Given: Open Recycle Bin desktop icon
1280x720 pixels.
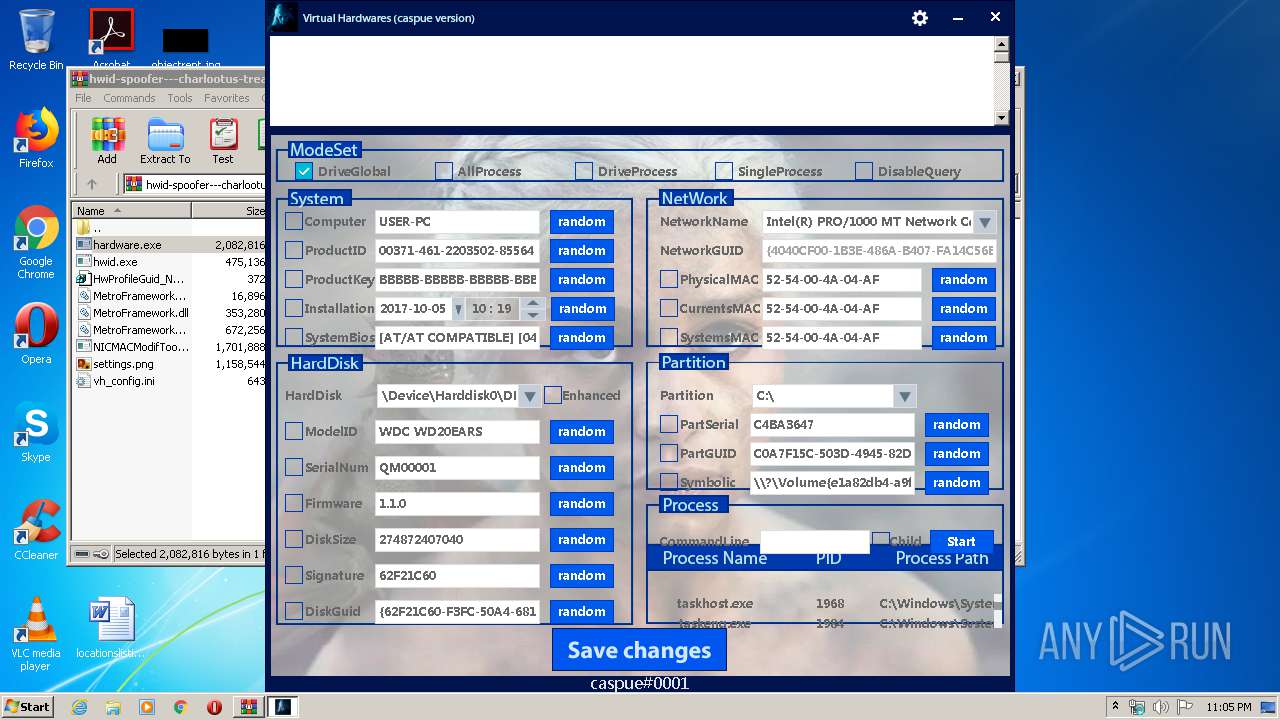Looking at the screenshot, I should click(x=36, y=39).
